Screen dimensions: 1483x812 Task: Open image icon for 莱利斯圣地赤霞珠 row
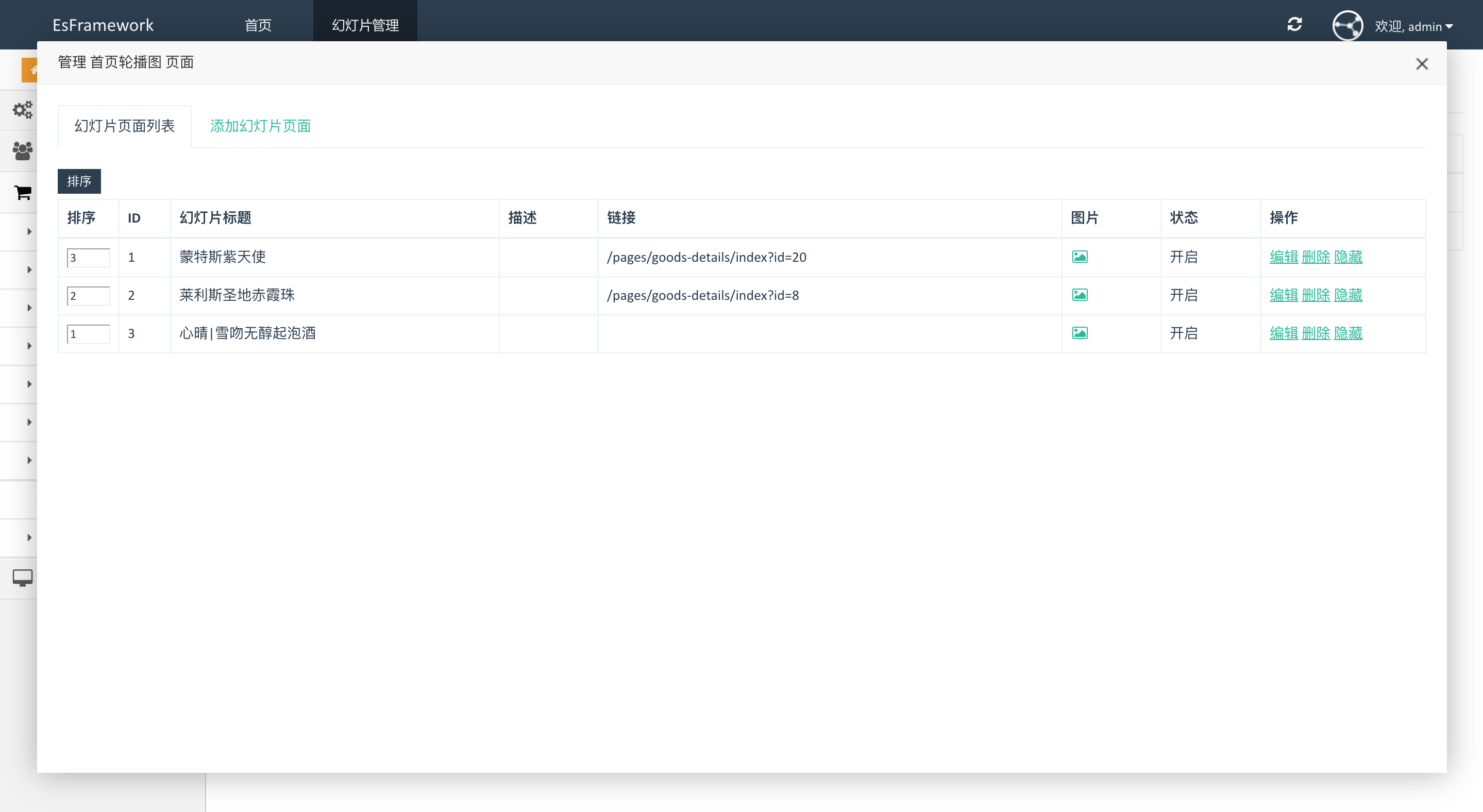(1080, 295)
